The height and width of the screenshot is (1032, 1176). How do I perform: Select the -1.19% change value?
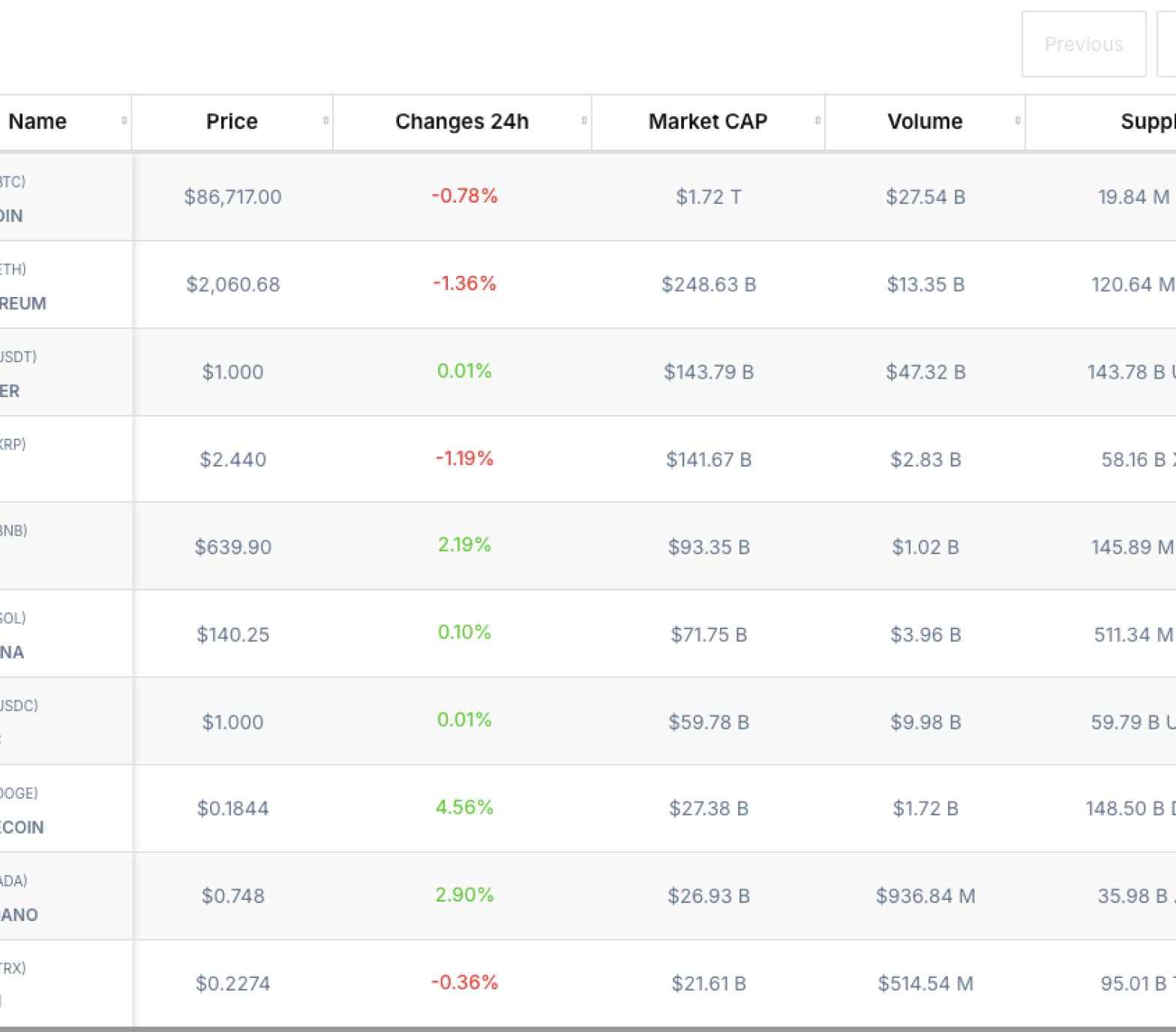point(464,458)
